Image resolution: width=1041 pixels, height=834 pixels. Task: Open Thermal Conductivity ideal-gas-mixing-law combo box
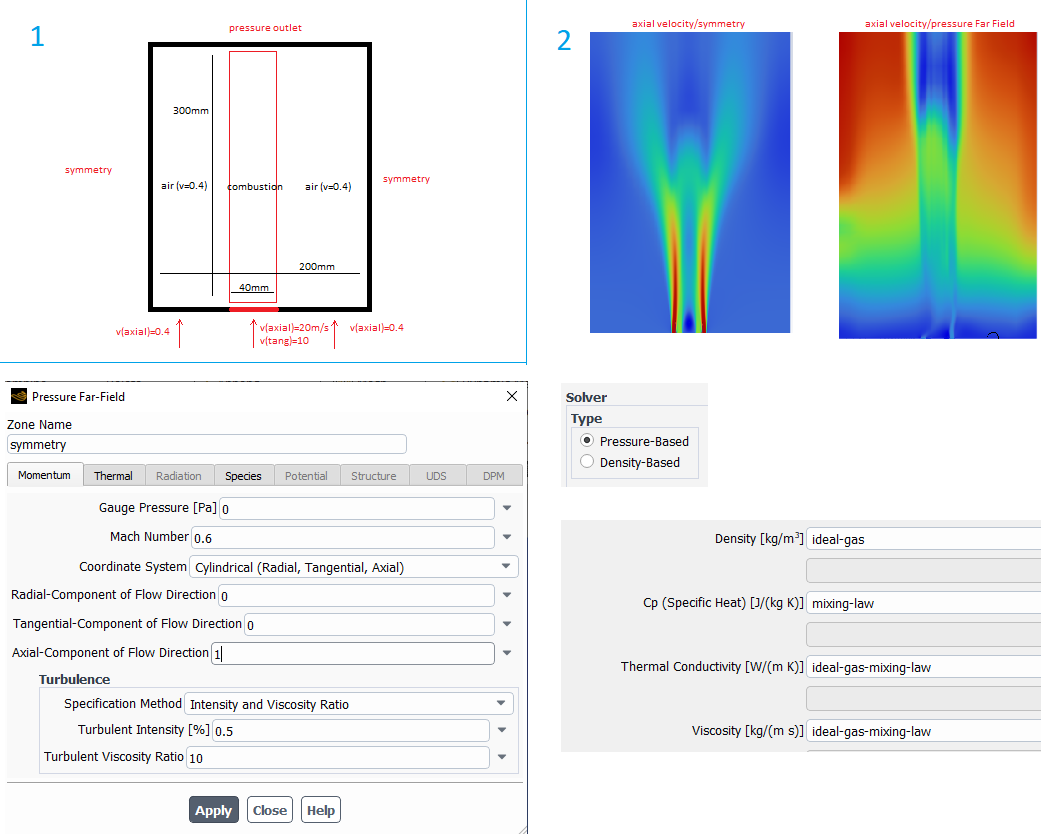(923, 667)
